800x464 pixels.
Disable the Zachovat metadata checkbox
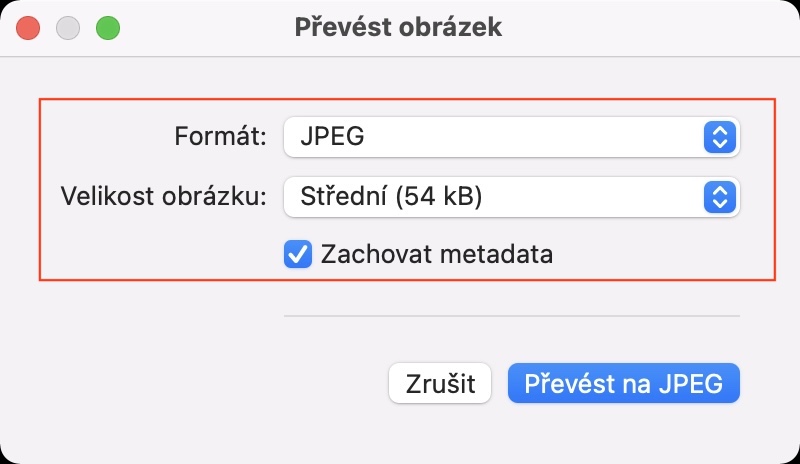coord(298,254)
